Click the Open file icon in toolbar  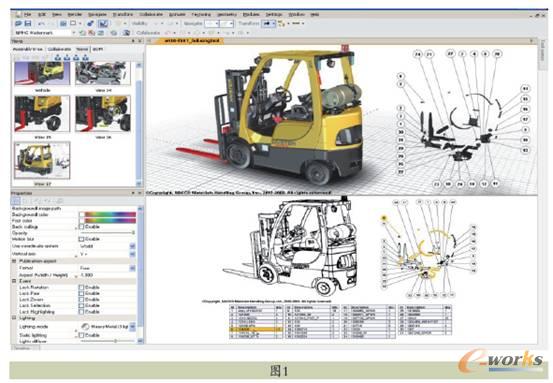18,24
